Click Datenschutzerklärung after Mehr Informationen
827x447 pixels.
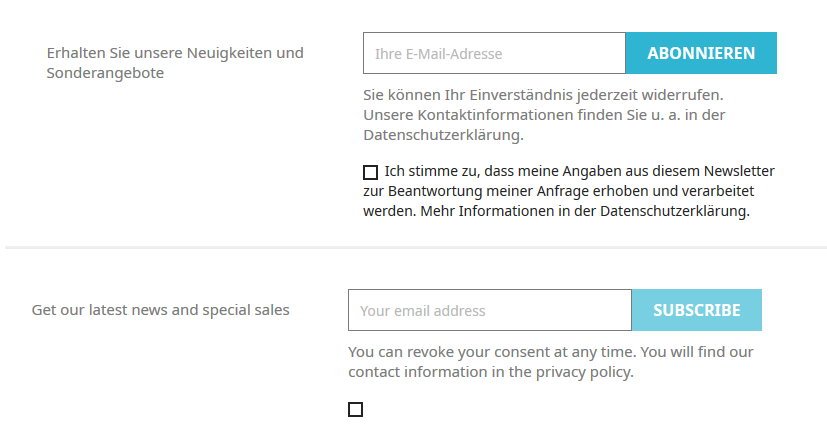pyautogui.click(x=674, y=211)
